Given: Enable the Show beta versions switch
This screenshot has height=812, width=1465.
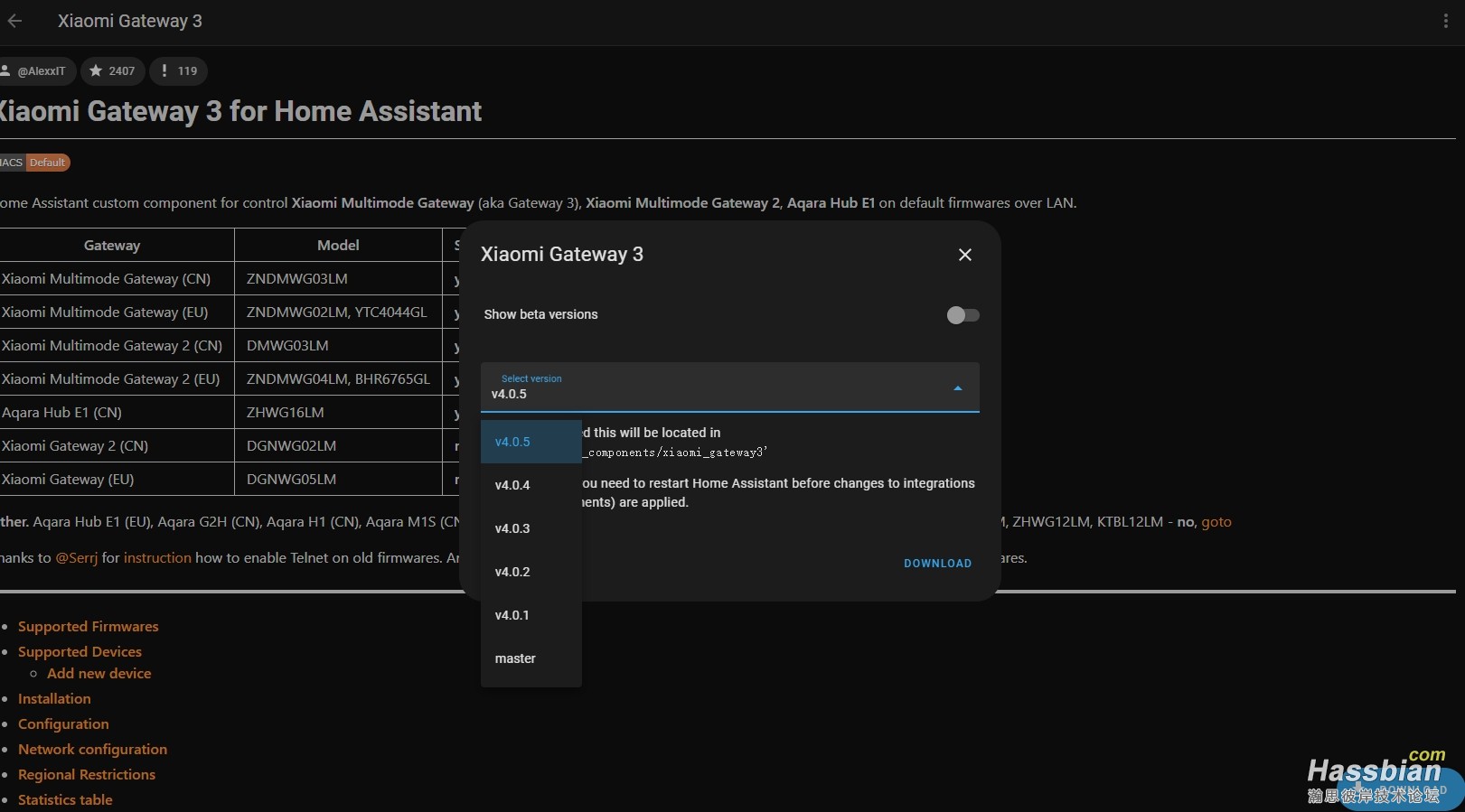Looking at the screenshot, I should click(963, 314).
